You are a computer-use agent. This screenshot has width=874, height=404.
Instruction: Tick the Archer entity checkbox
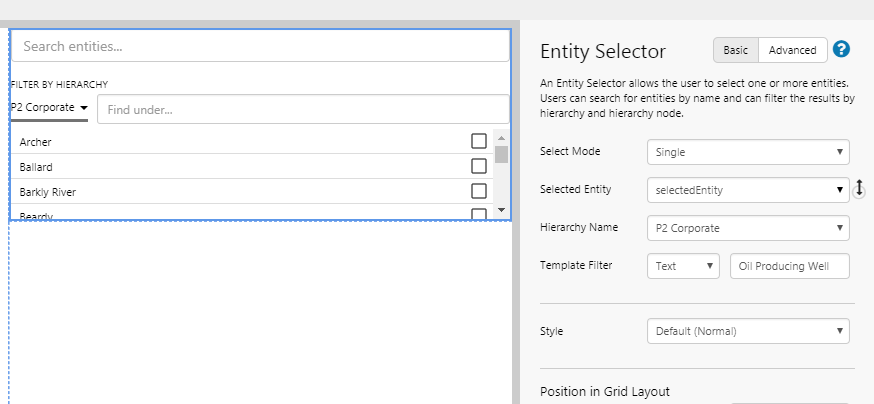click(x=479, y=141)
